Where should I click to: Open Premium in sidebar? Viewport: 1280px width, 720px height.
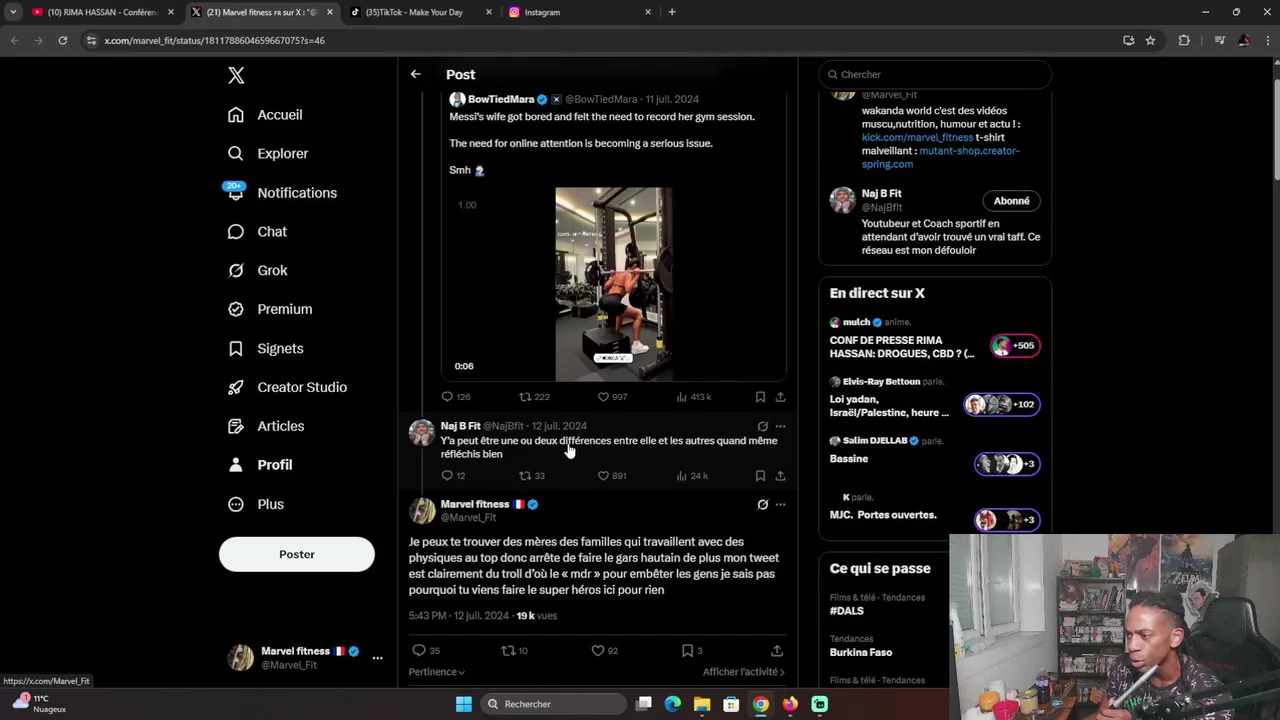tap(269, 310)
